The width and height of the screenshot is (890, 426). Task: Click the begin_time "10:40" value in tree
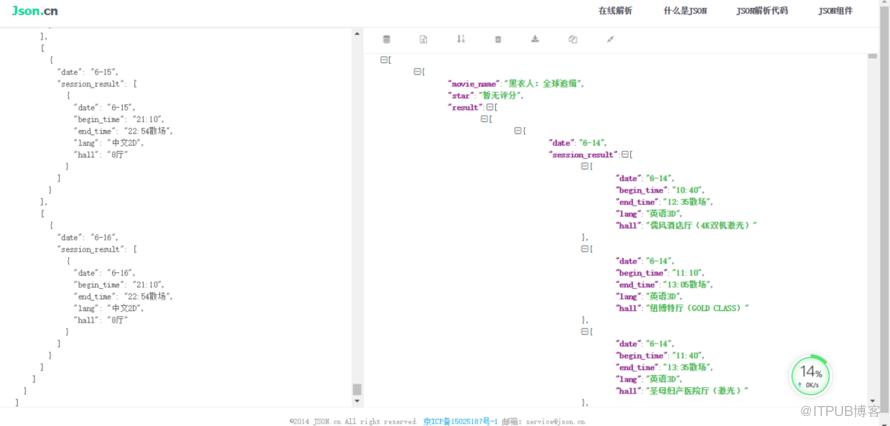click(687, 191)
